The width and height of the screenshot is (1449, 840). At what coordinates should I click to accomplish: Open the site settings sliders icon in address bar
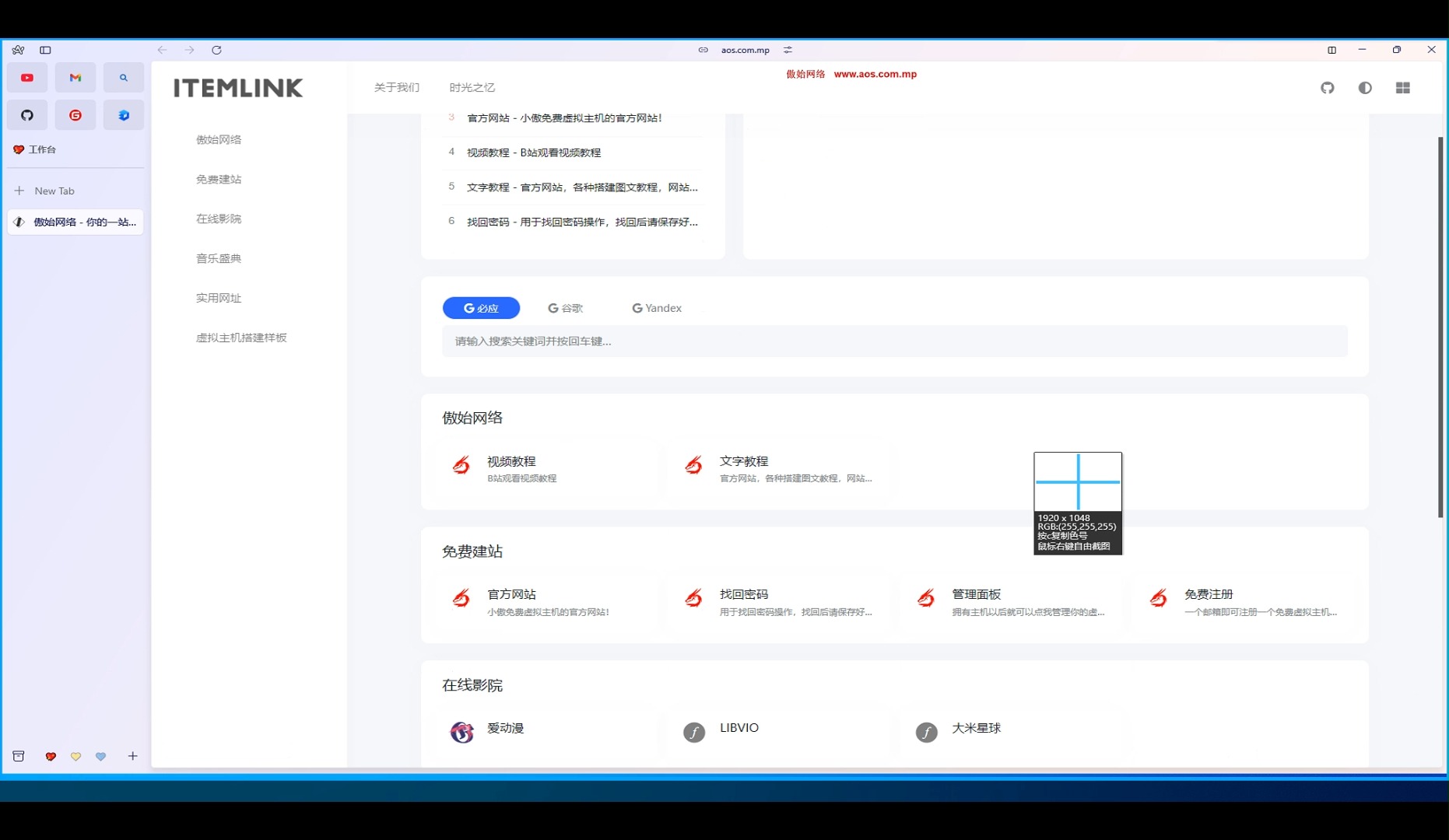click(x=788, y=50)
